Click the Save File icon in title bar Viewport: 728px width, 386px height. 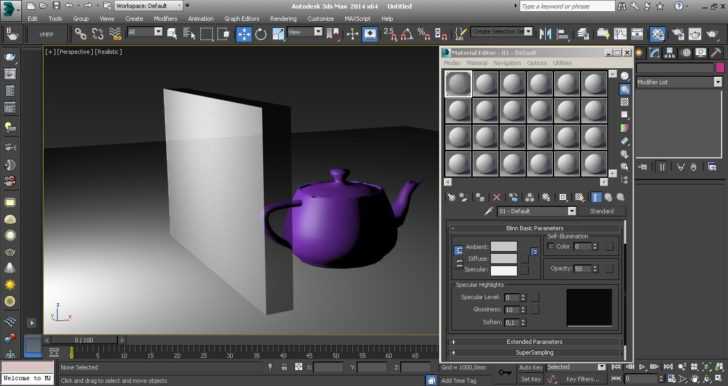pyautogui.click(x=56, y=6)
